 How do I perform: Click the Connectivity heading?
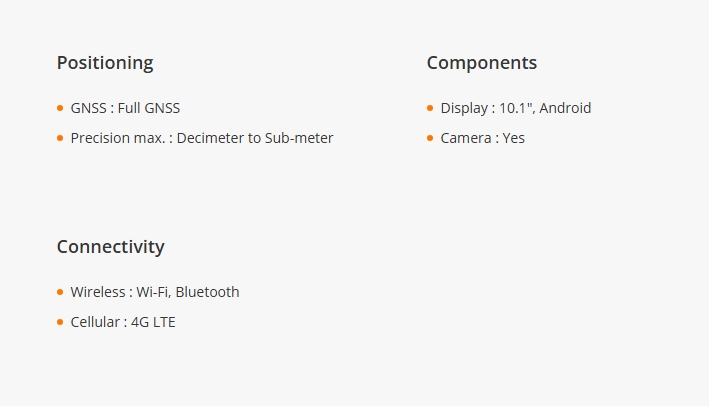(x=110, y=247)
